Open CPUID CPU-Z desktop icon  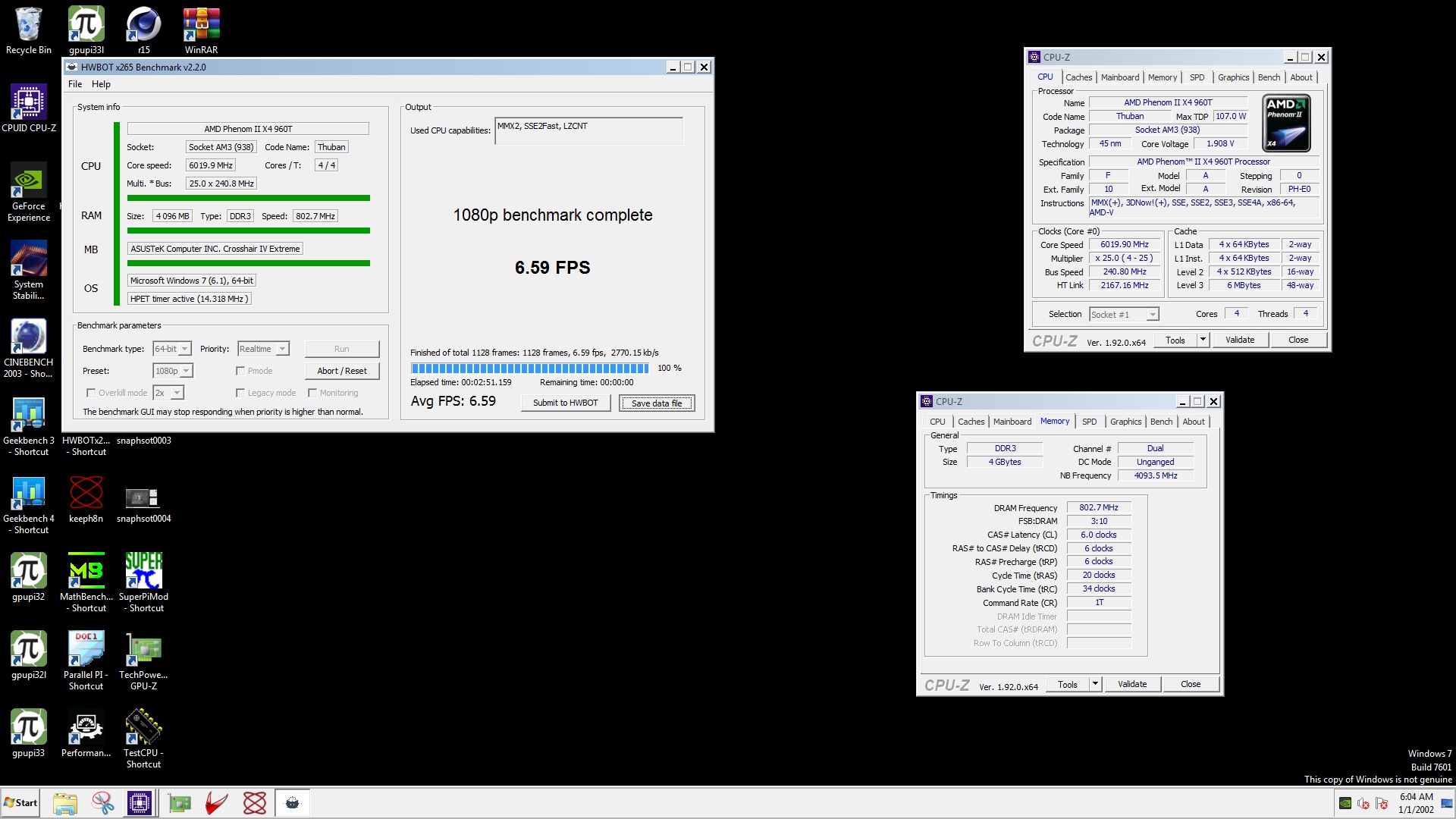coord(29,108)
